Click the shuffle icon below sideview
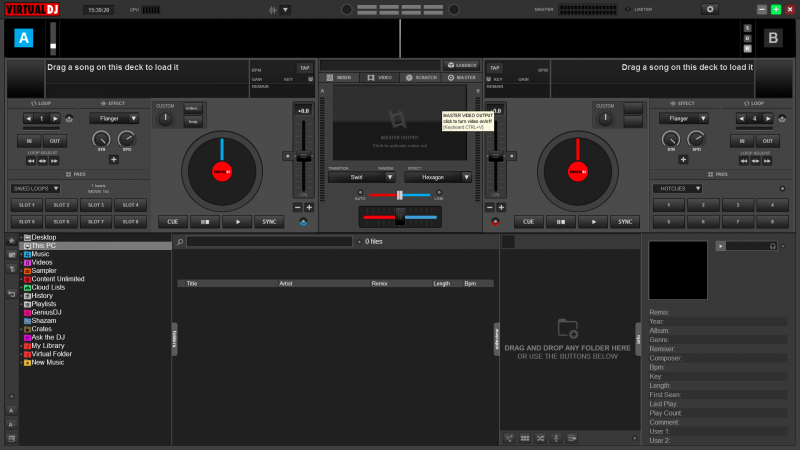The width and height of the screenshot is (800, 450). point(540,438)
